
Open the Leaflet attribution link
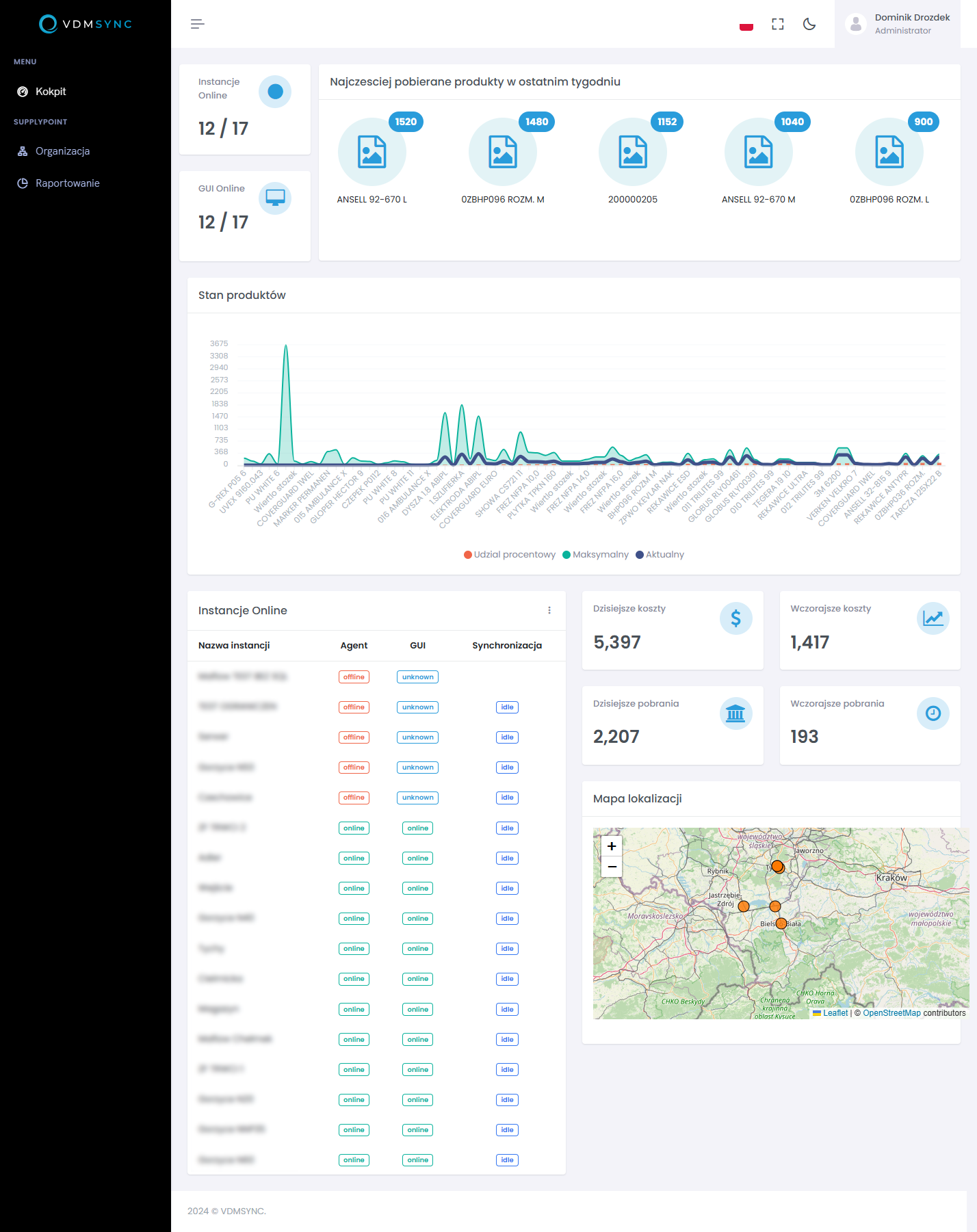pyautogui.click(x=835, y=1013)
